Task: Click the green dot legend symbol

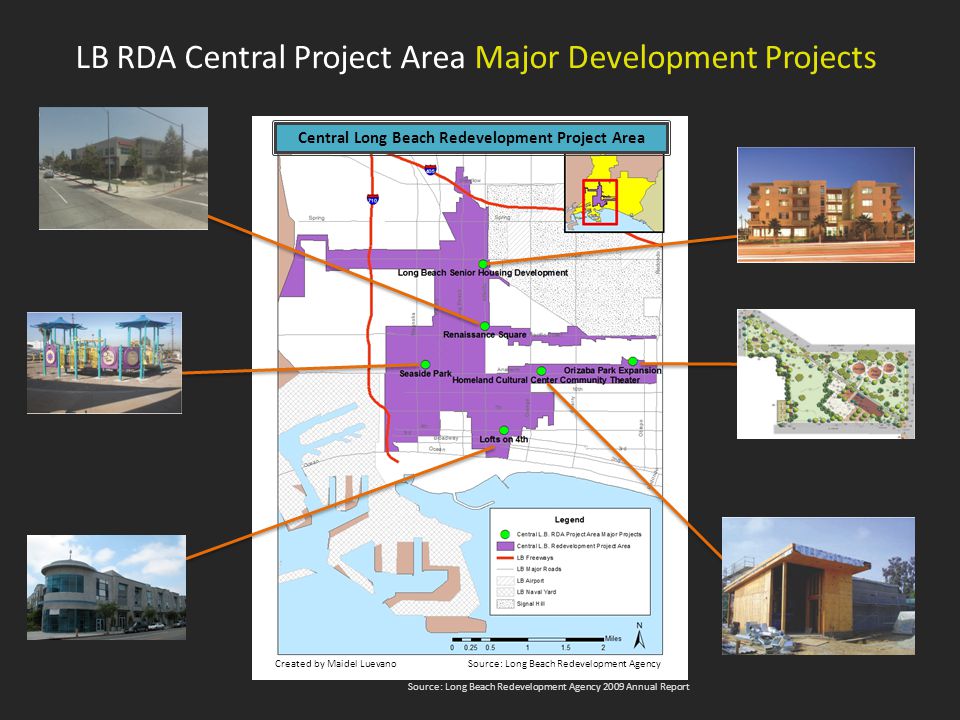Action: (504, 534)
